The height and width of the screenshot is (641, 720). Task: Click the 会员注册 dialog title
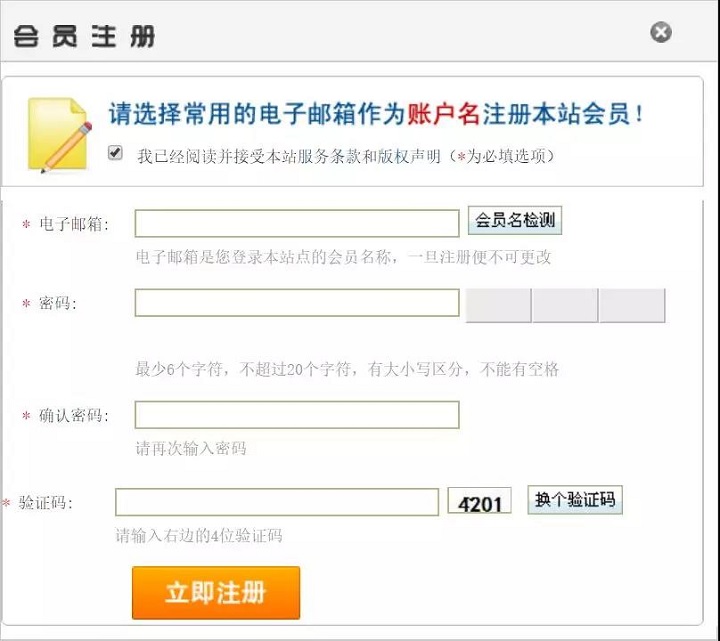click(x=84, y=36)
